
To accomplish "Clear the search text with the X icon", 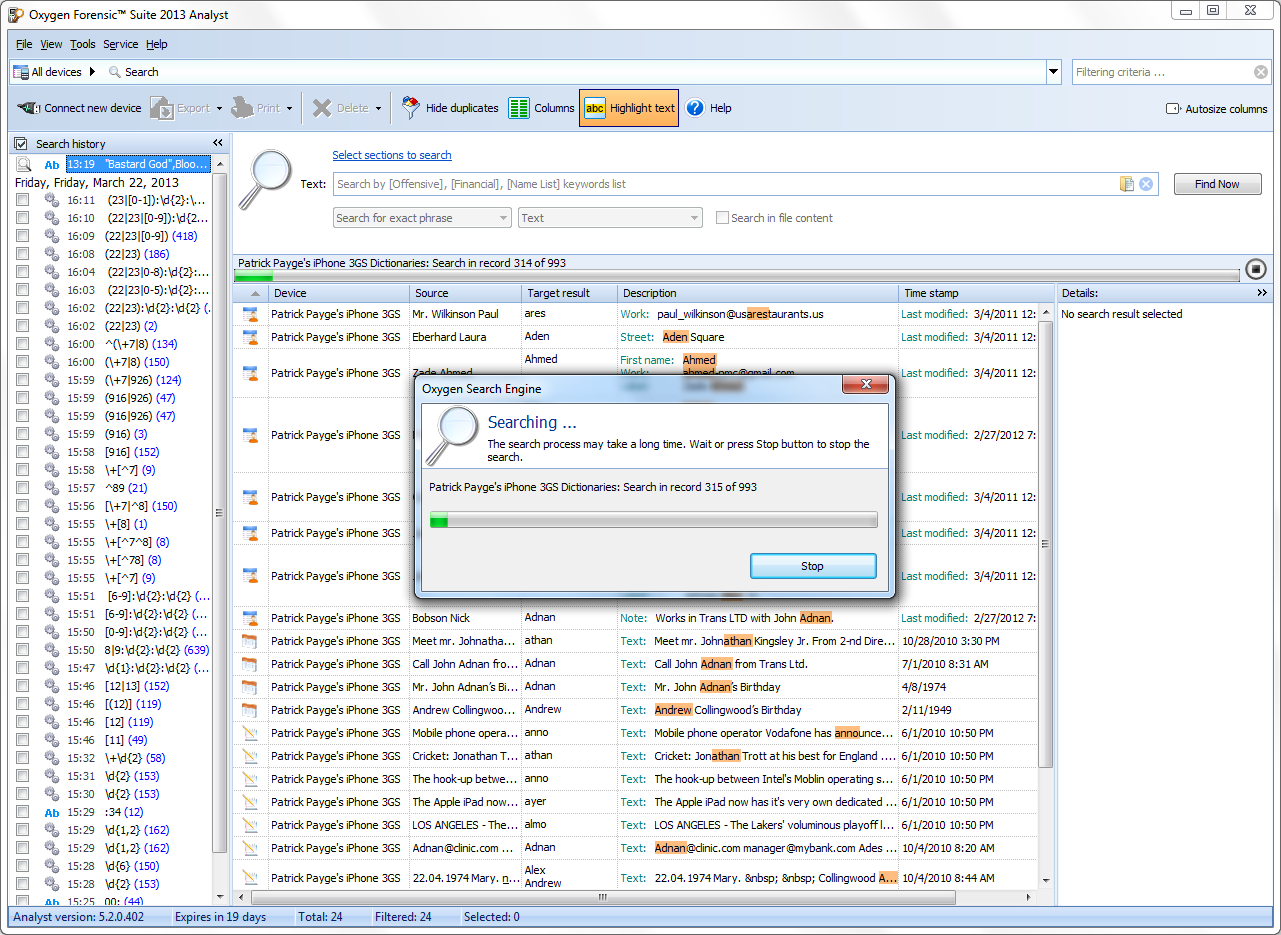I will (1146, 184).
